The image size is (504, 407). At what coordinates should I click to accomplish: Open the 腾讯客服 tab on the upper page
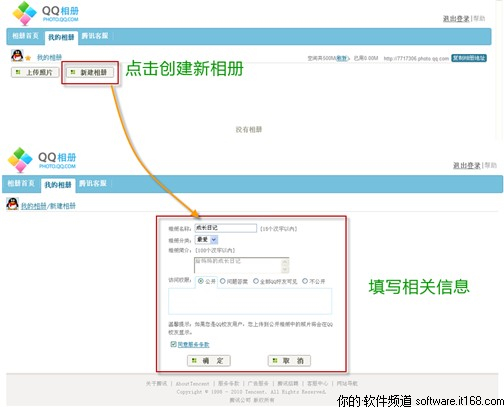click(95, 36)
